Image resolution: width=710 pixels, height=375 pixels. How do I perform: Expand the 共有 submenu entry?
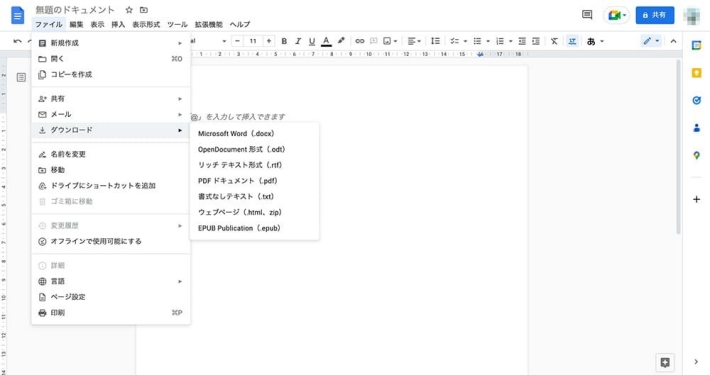(x=111, y=99)
